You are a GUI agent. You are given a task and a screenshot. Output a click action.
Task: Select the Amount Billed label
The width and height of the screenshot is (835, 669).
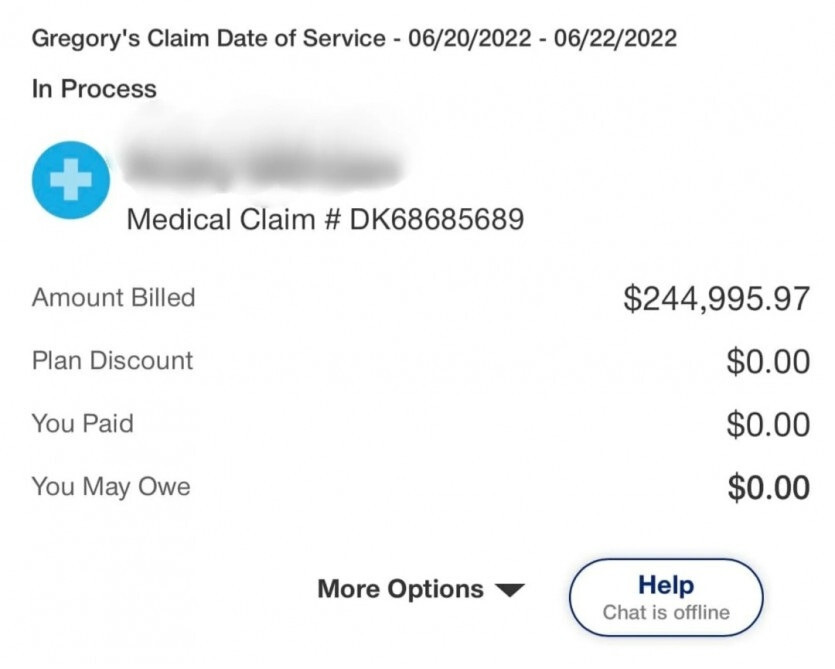(x=113, y=297)
